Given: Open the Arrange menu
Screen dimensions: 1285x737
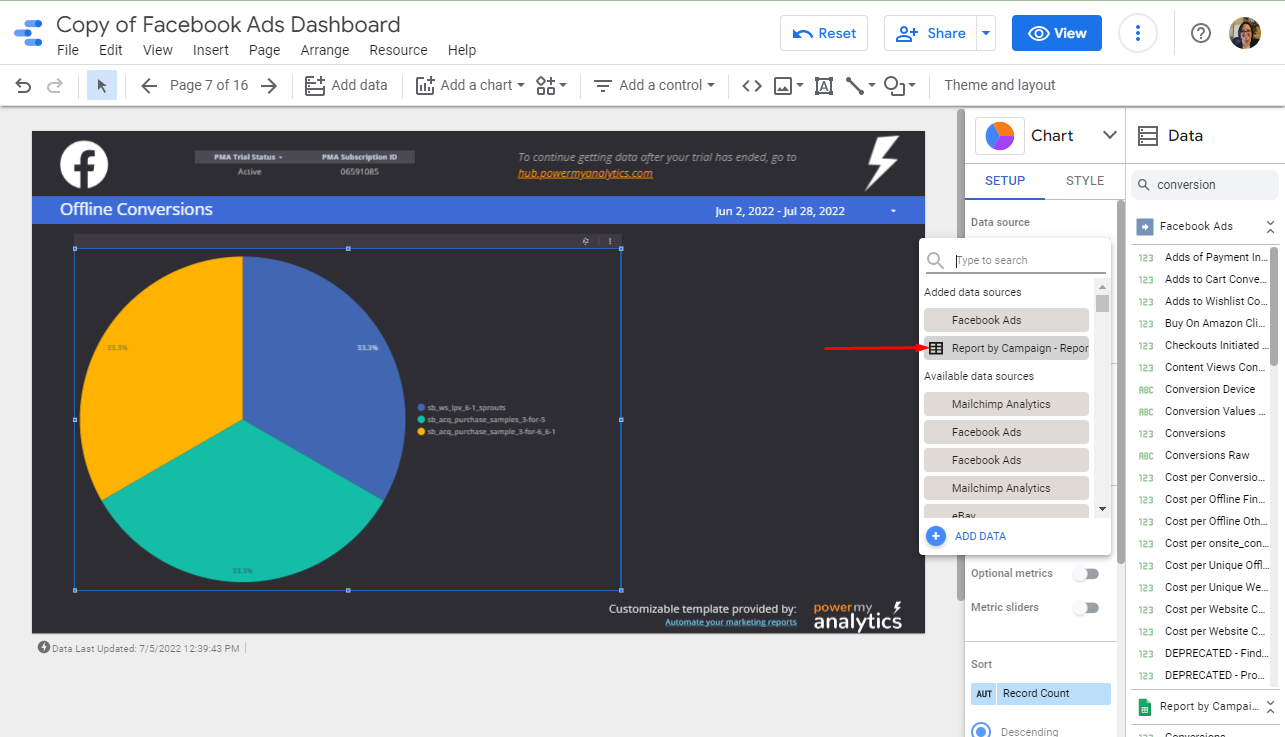Looking at the screenshot, I should [x=325, y=50].
